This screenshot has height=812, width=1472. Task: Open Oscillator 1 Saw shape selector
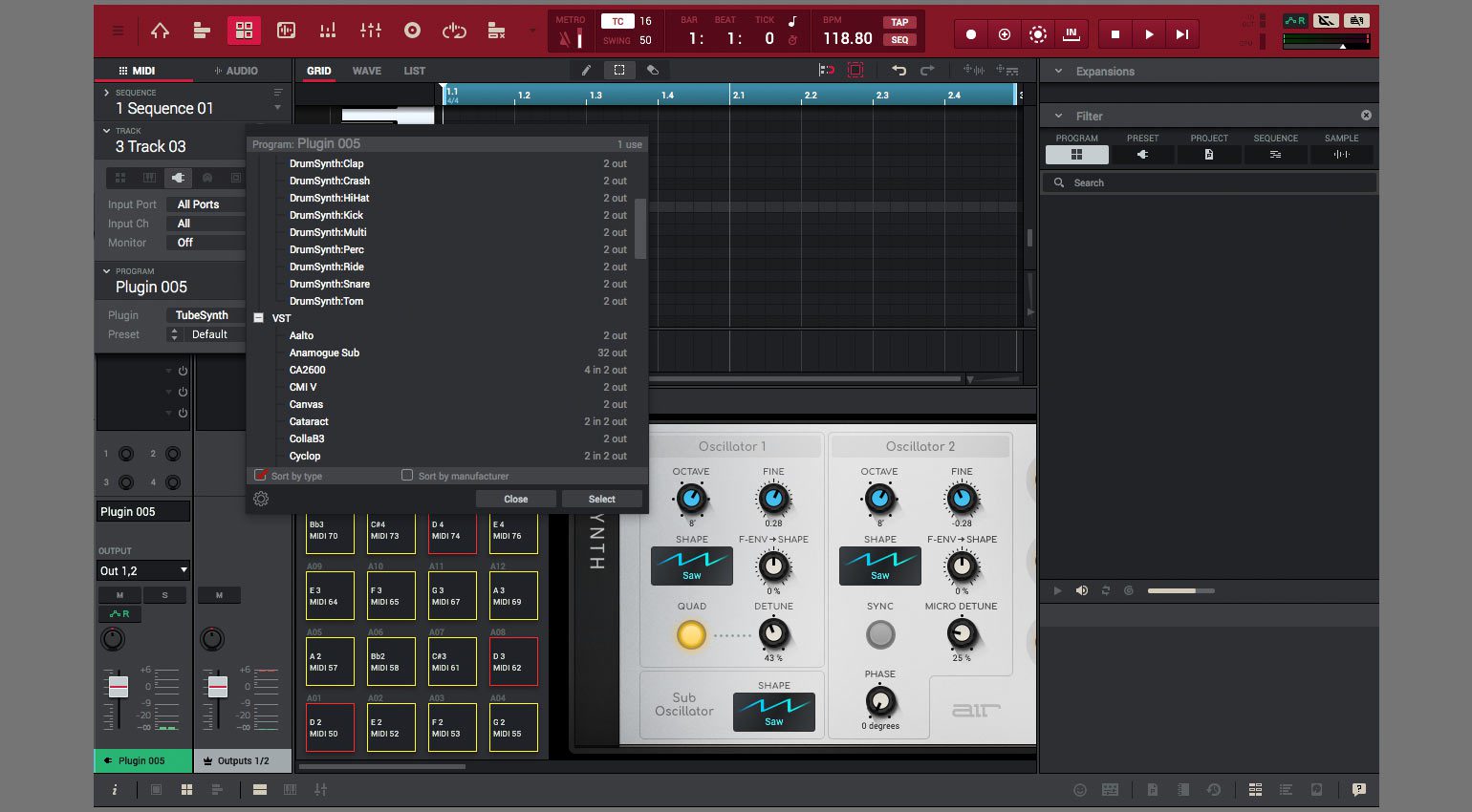(691, 566)
